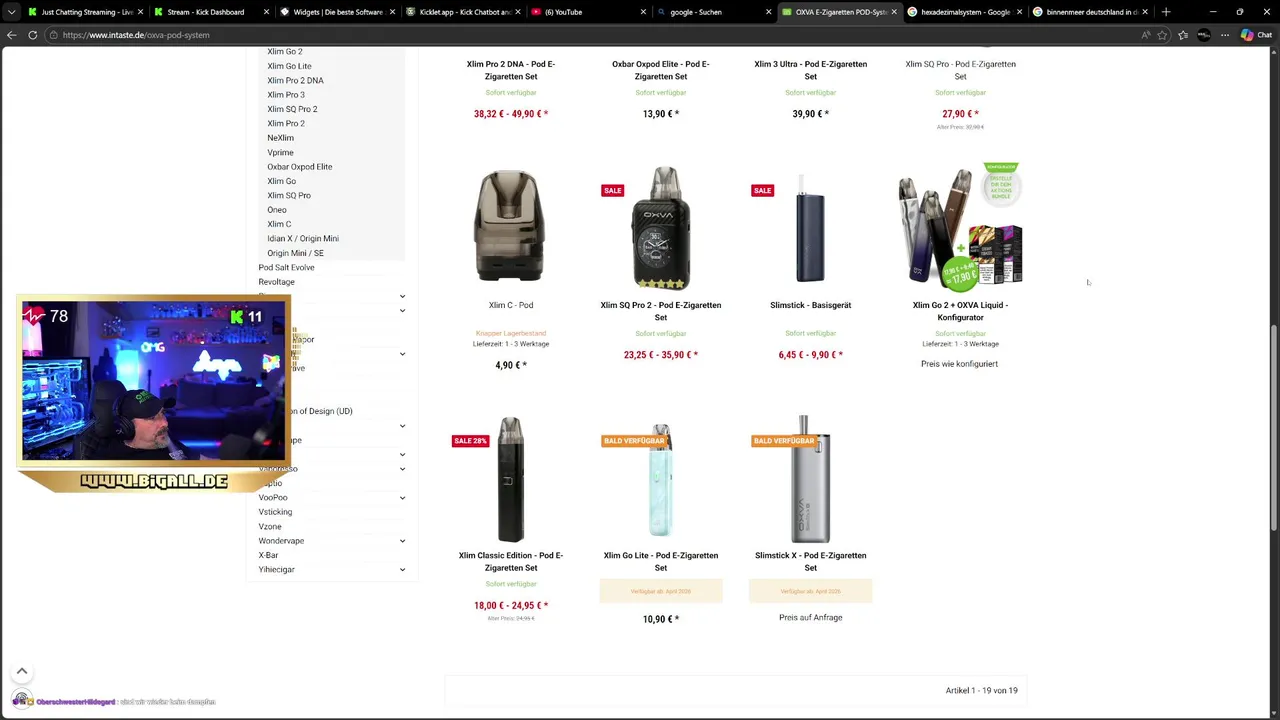Select Oxbar Oxpod Elite in the sidebar

click(299, 167)
